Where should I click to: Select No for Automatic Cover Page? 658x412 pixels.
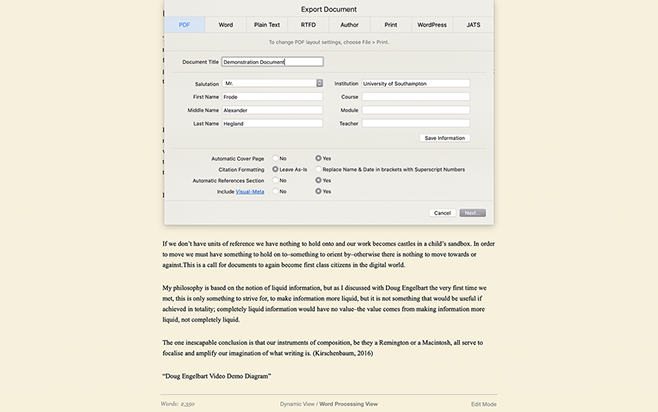point(275,158)
